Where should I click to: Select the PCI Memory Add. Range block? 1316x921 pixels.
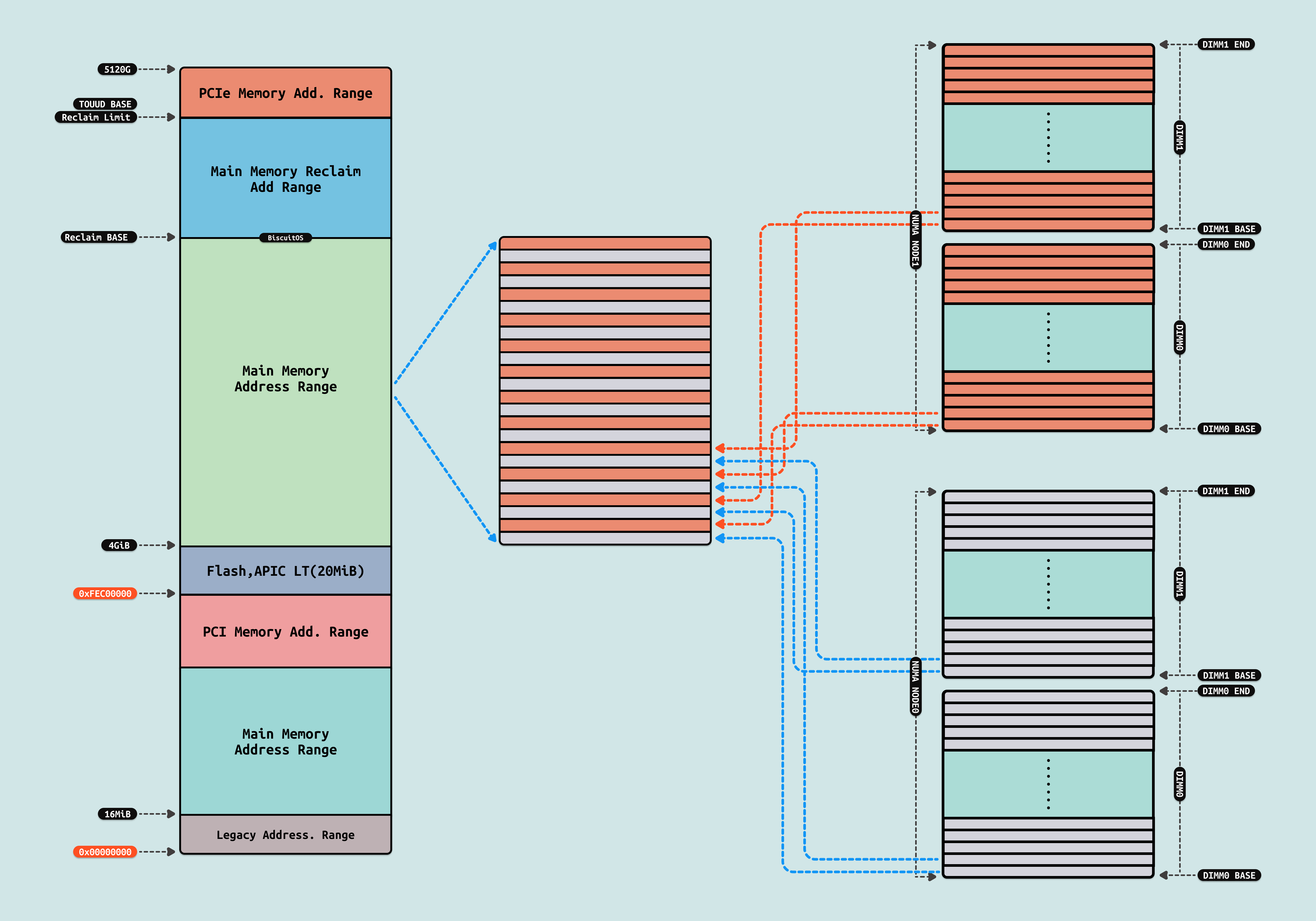[x=285, y=632]
